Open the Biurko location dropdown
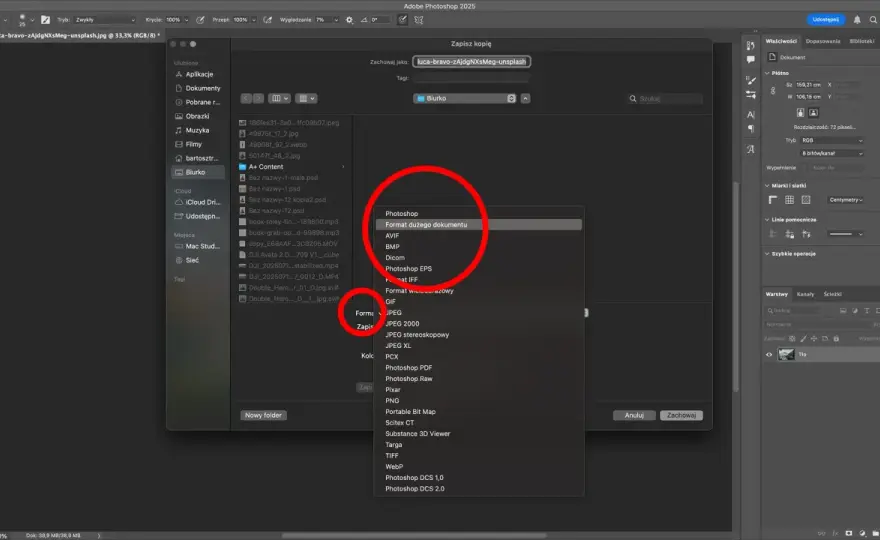Screen dimensions: 880x540 pyautogui.click(x=465, y=98)
